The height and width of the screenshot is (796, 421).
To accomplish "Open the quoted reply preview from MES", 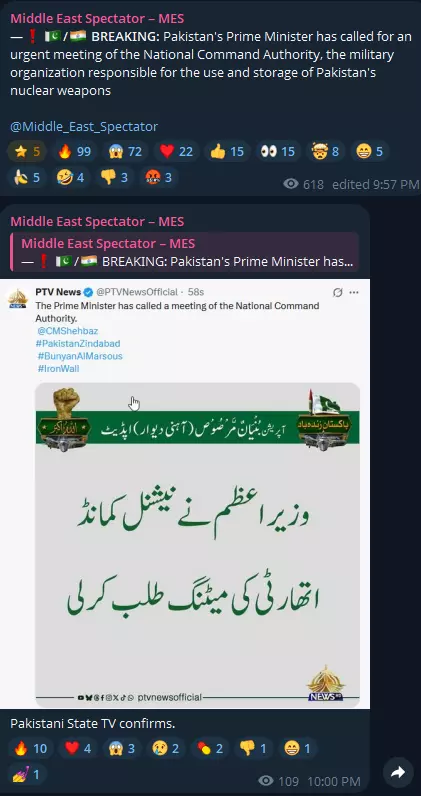I will (185, 252).
